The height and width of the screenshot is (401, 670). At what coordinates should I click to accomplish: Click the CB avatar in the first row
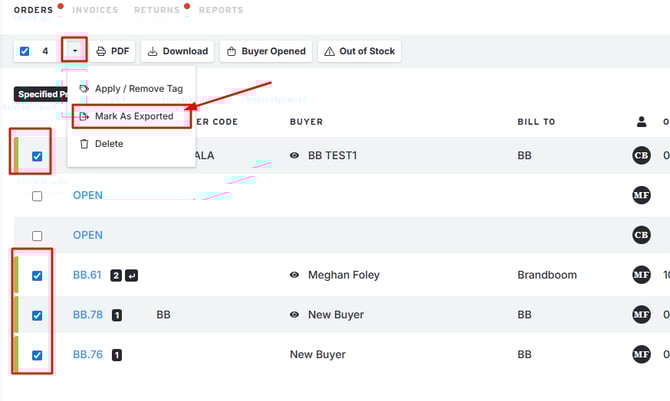pyautogui.click(x=641, y=156)
